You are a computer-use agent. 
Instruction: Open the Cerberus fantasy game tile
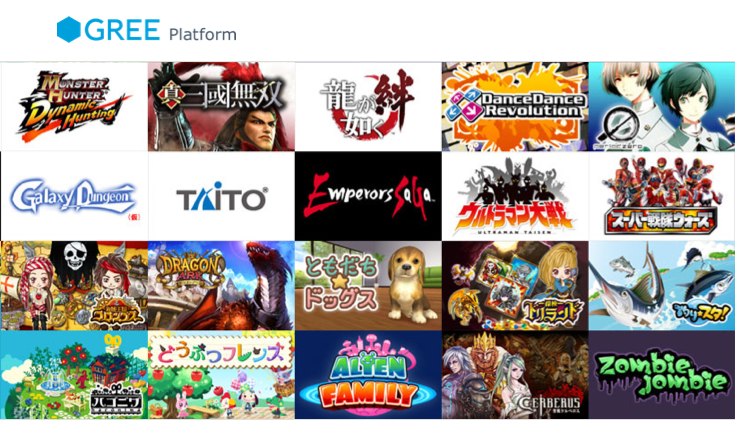[515, 375]
